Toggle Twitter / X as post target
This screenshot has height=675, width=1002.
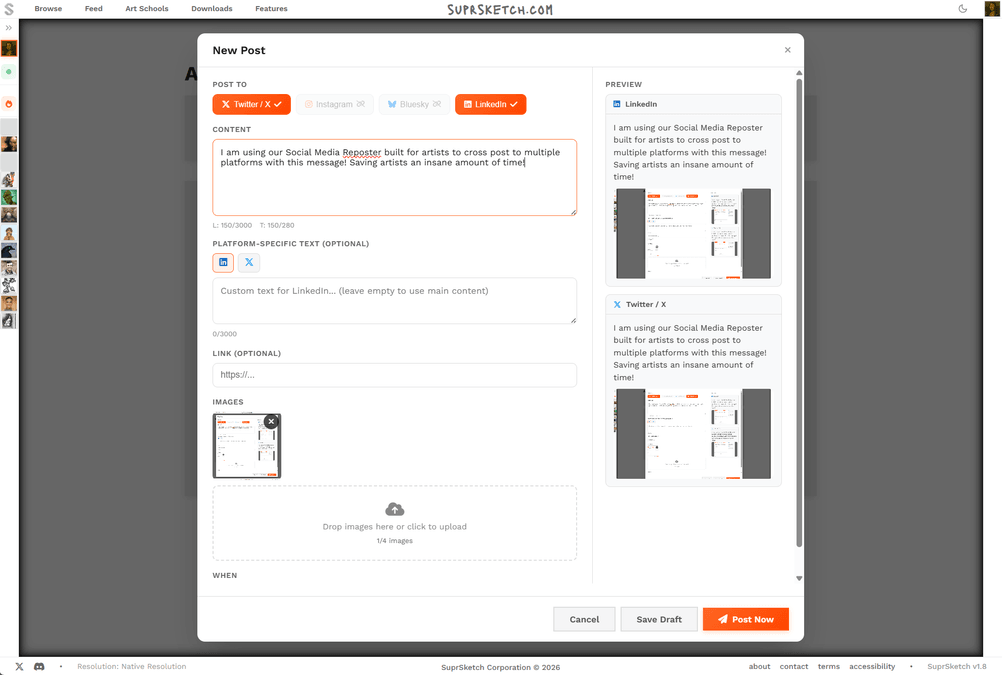252,104
